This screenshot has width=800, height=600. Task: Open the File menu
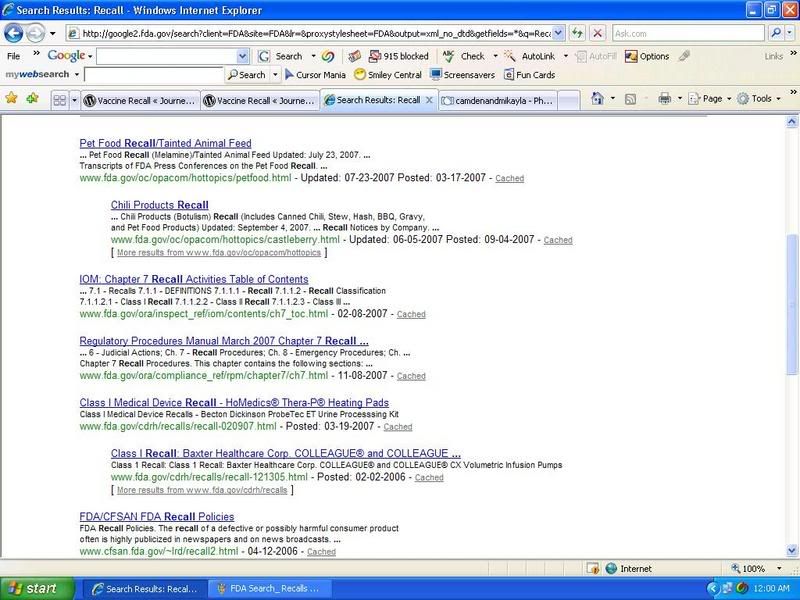click(14, 56)
